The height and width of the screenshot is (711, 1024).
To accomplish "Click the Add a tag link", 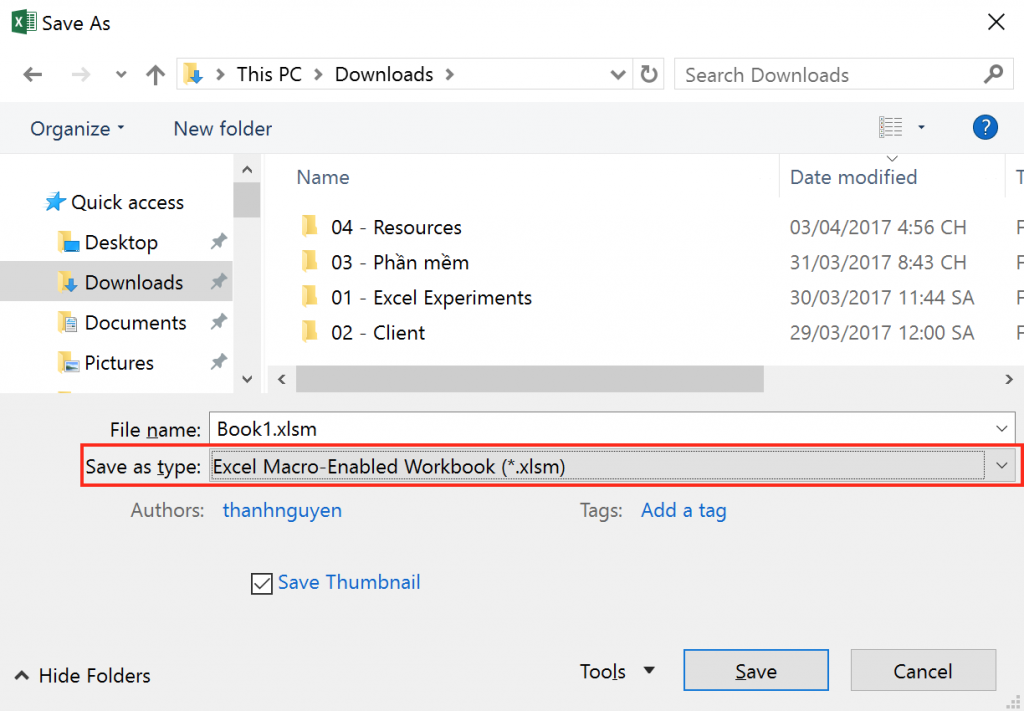I will (x=683, y=511).
